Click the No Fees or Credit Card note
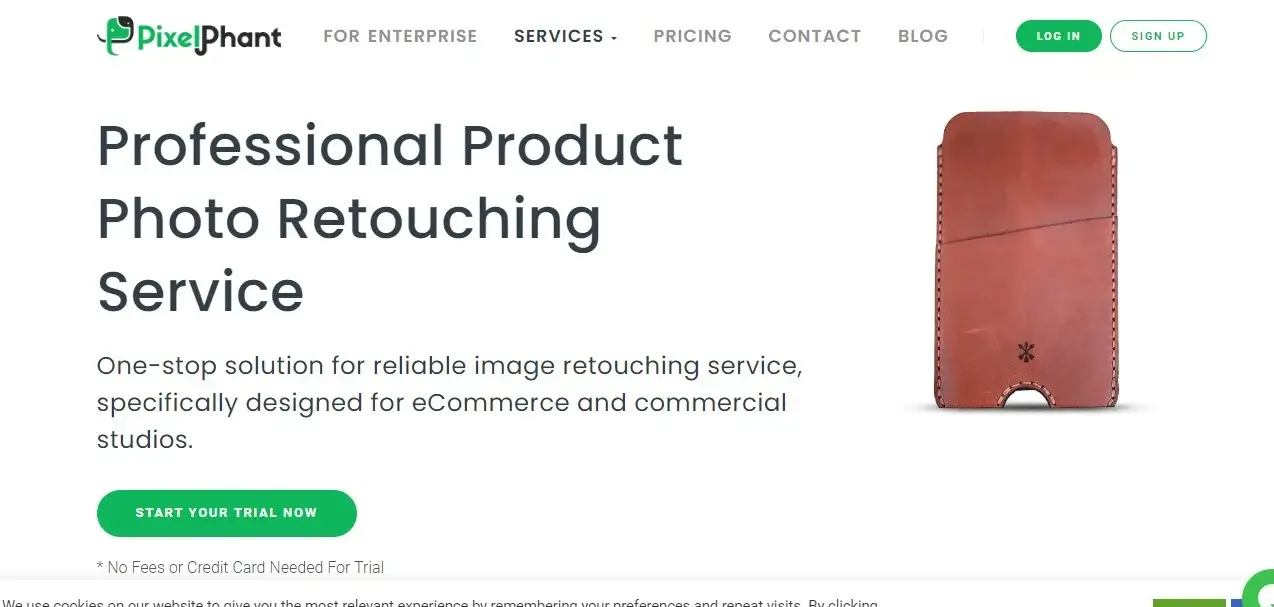The height and width of the screenshot is (607, 1274). tap(241, 567)
